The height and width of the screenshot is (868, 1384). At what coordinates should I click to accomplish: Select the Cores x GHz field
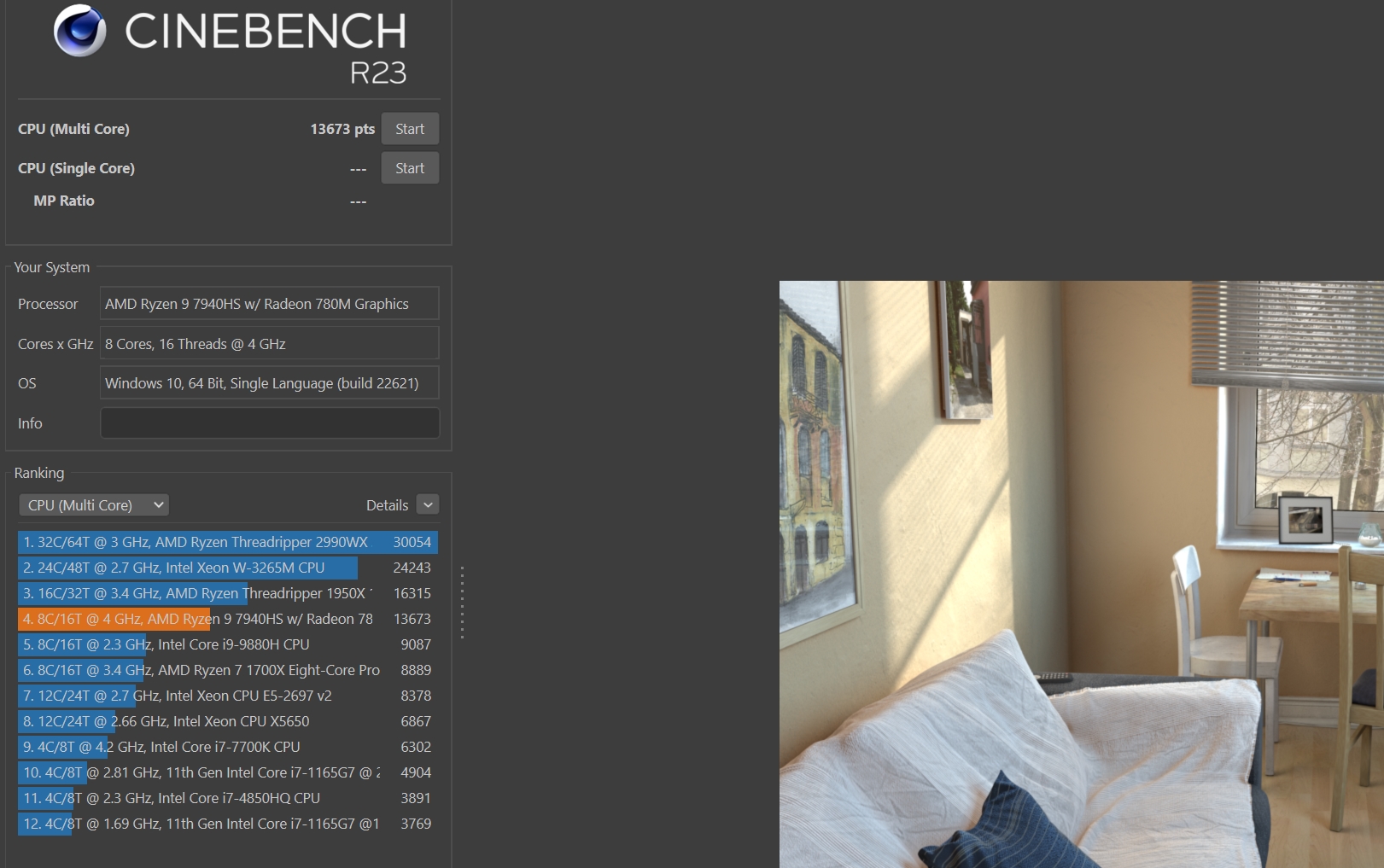tap(270, 344)
